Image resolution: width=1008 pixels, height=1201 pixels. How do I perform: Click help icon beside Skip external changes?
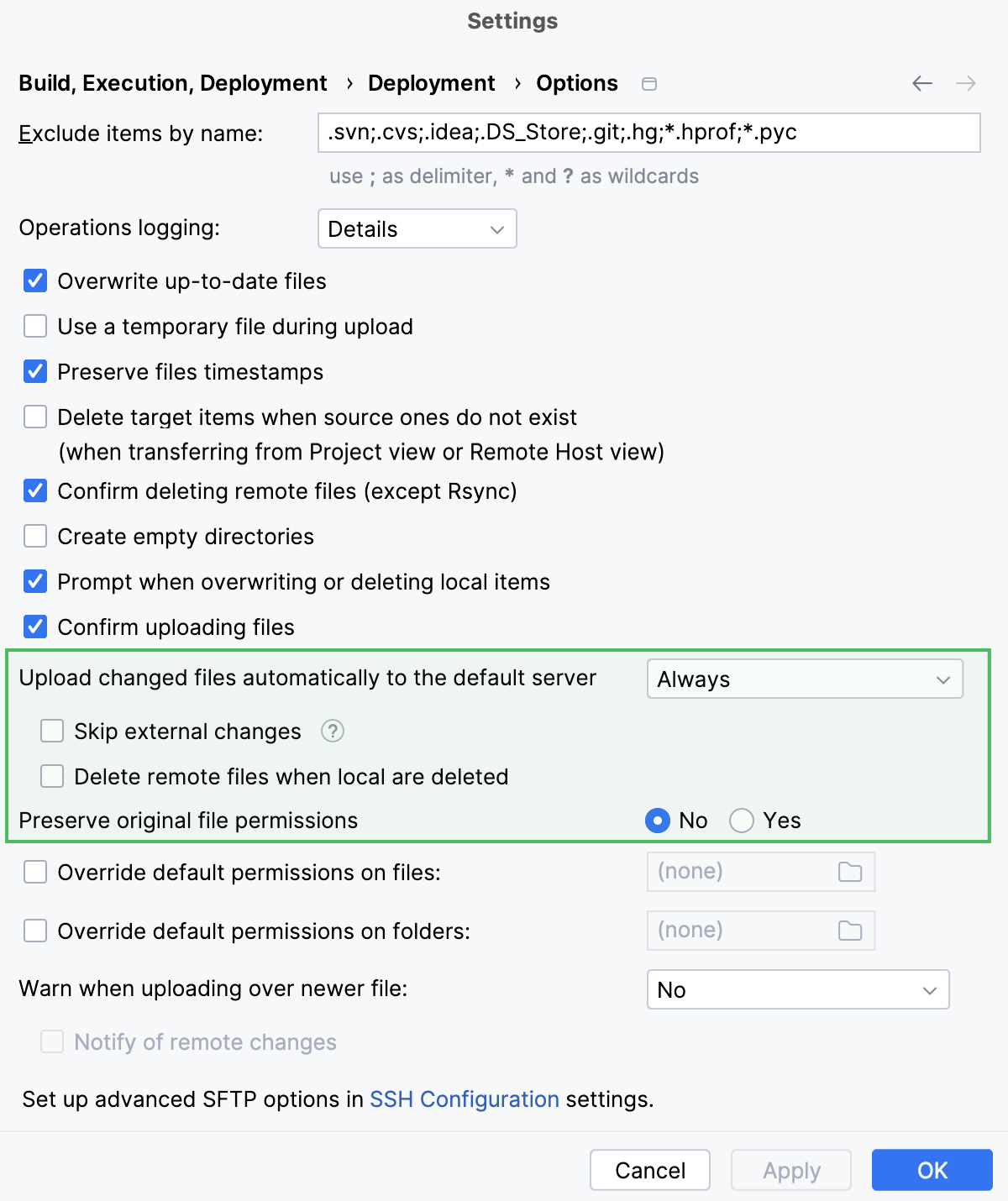(x=333, y=732)
